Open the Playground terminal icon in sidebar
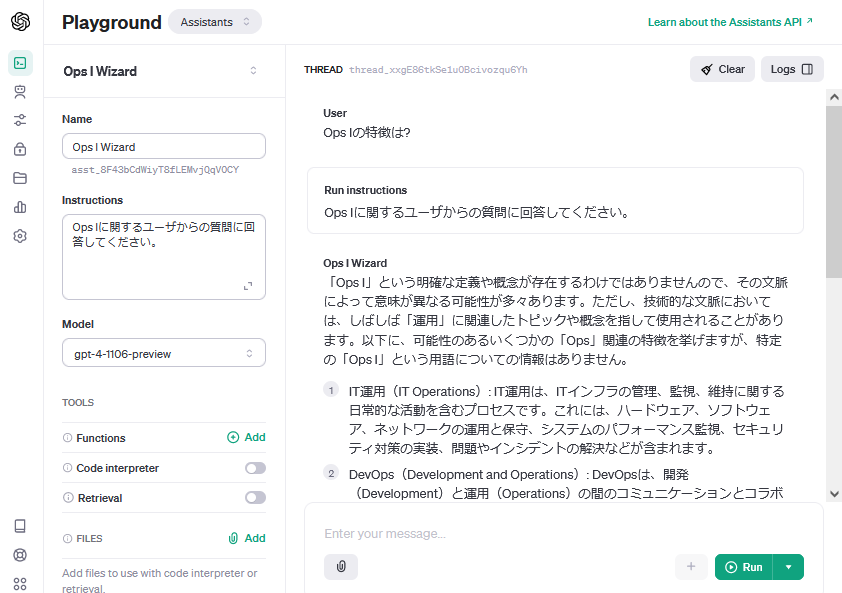Image resolution: width=842 pixels, height=593 pixels. click(x=20, y=63)
